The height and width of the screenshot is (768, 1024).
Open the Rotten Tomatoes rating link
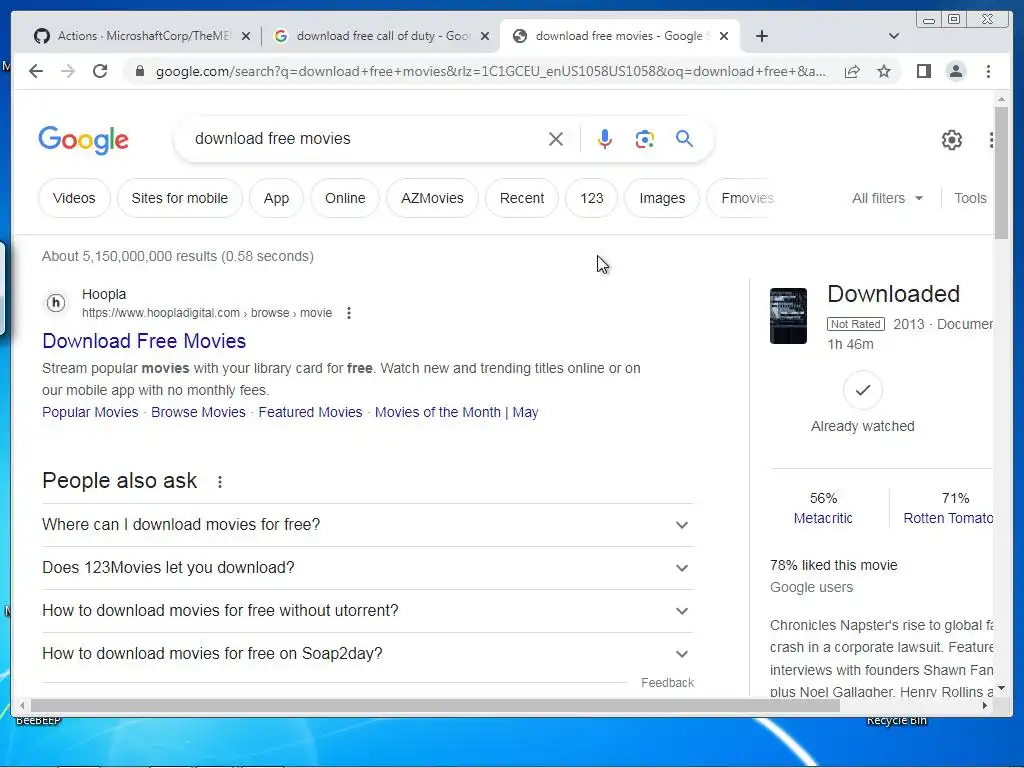coord(948,518)
